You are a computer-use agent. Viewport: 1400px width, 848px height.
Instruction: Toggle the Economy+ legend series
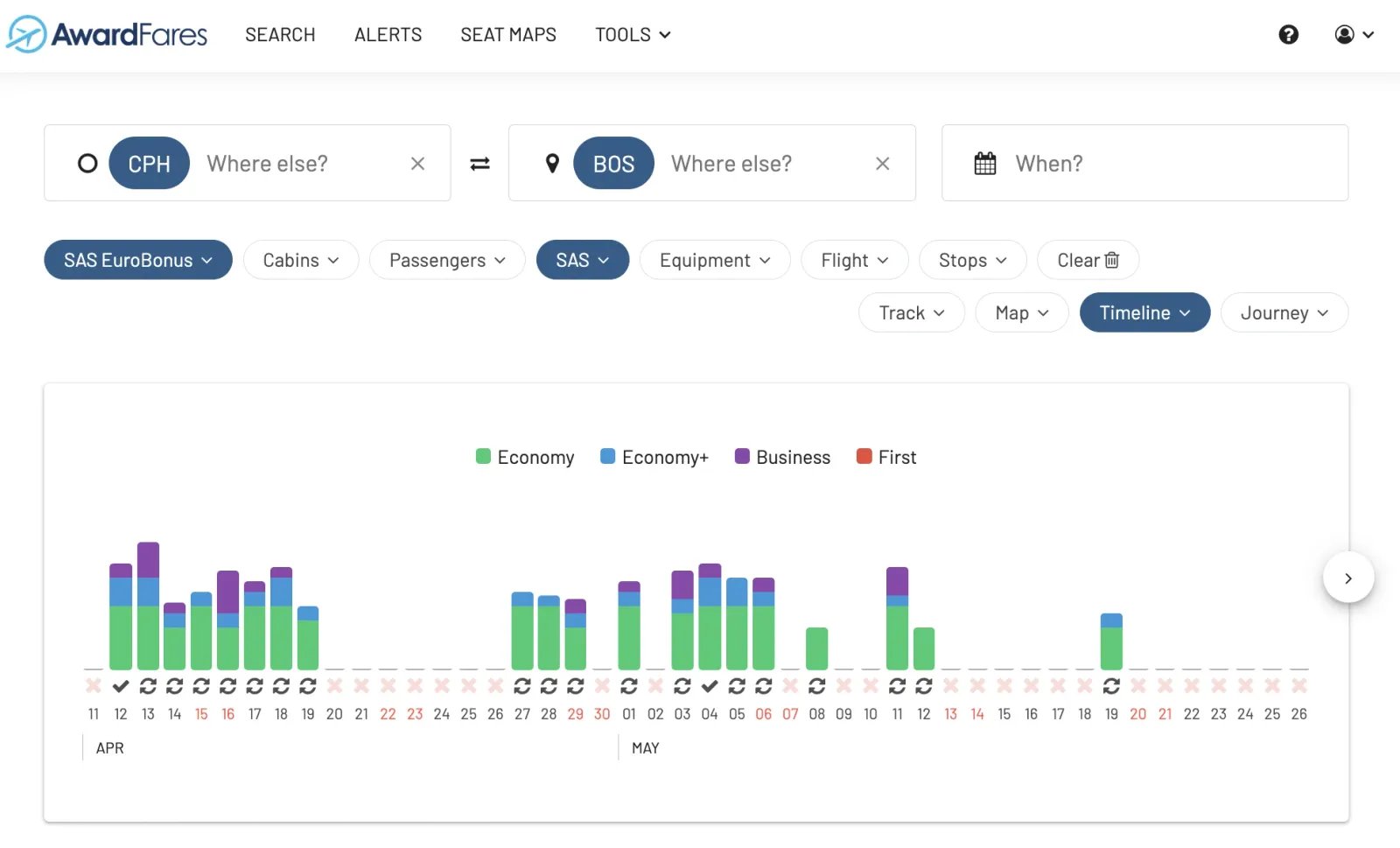[x=654, y=457]
